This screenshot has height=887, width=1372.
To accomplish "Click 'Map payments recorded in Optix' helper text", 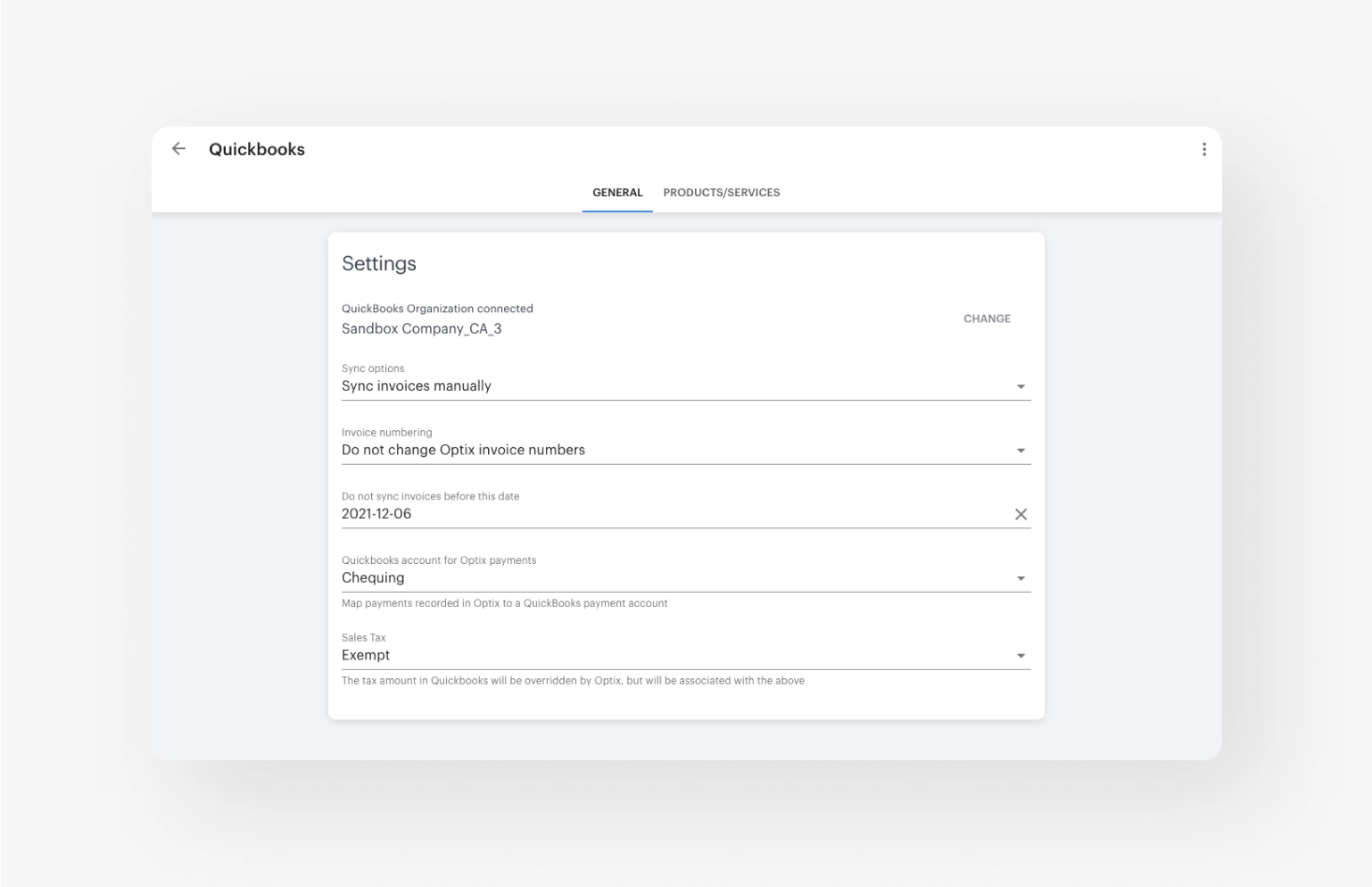I will pyautogui.click(x=504, y=603).
